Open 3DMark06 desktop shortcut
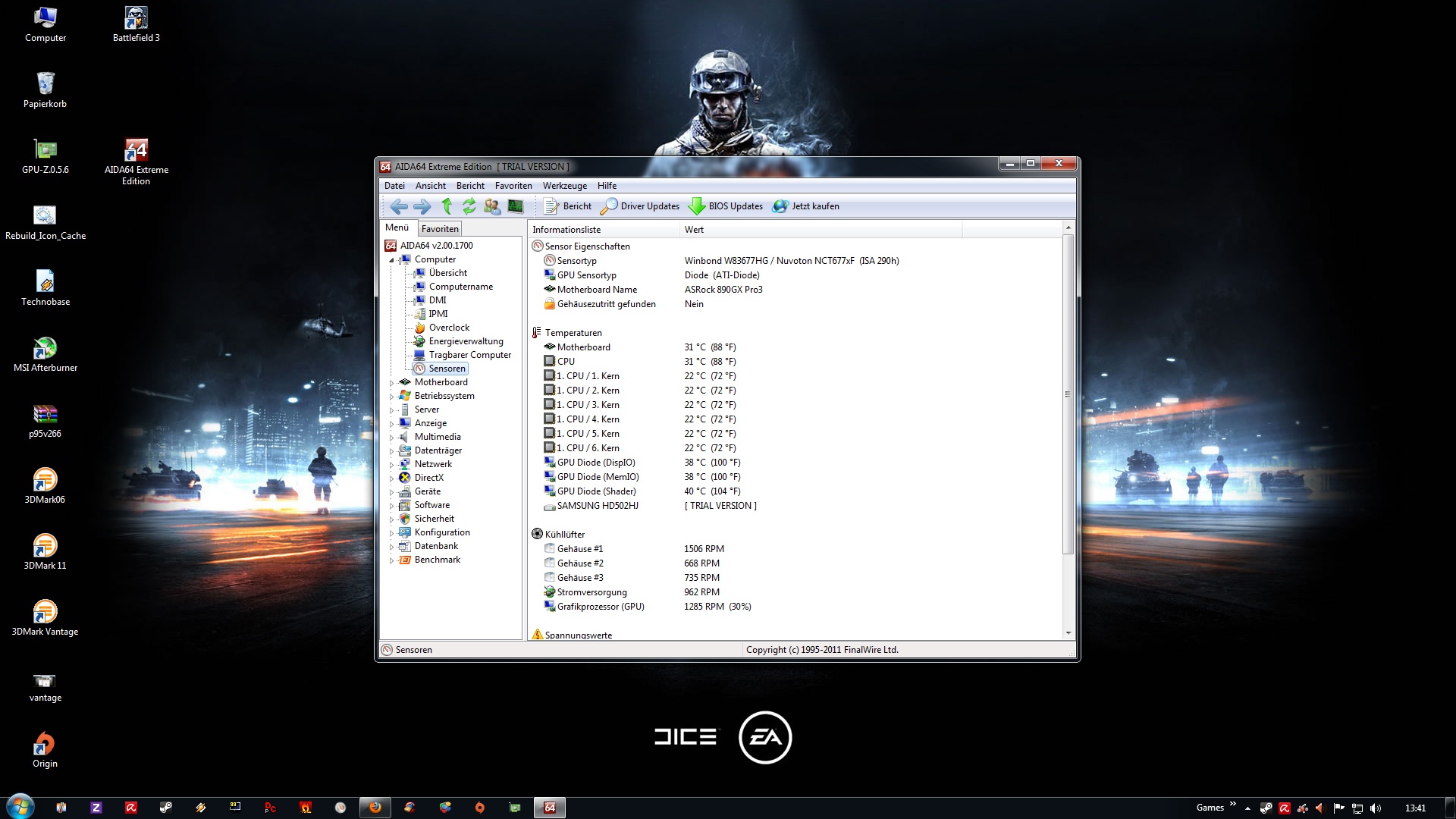 pyautogui.click(x=45, y=486)
